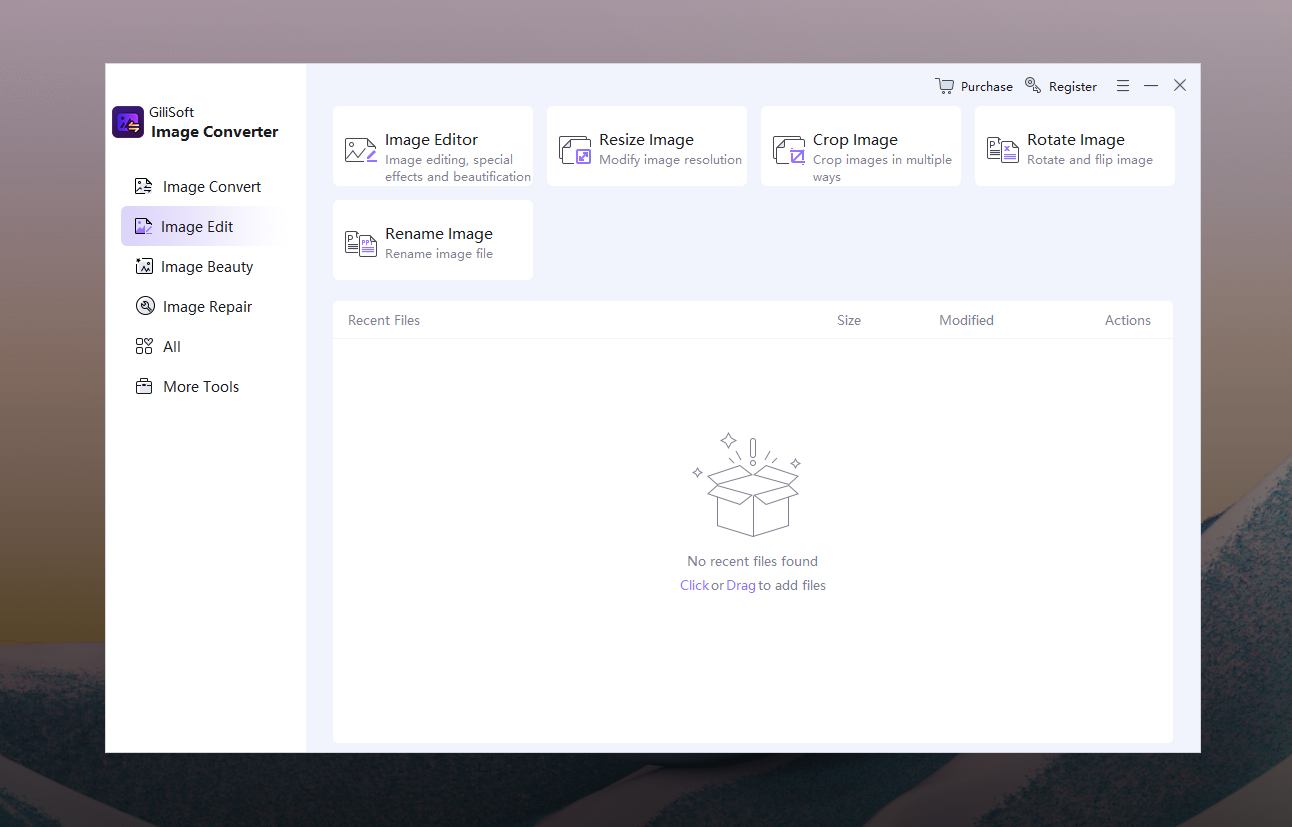The width and height of the screenshot is (1292, 827).
Task: Sort by the Modified column header
Action: 966,320
